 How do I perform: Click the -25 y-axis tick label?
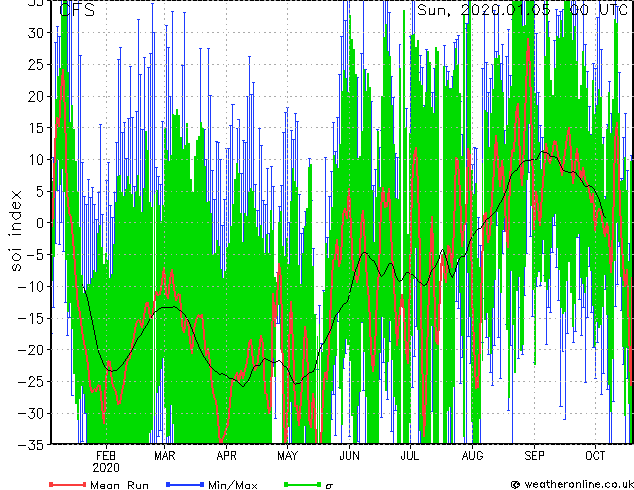click(x=31, y=381)
